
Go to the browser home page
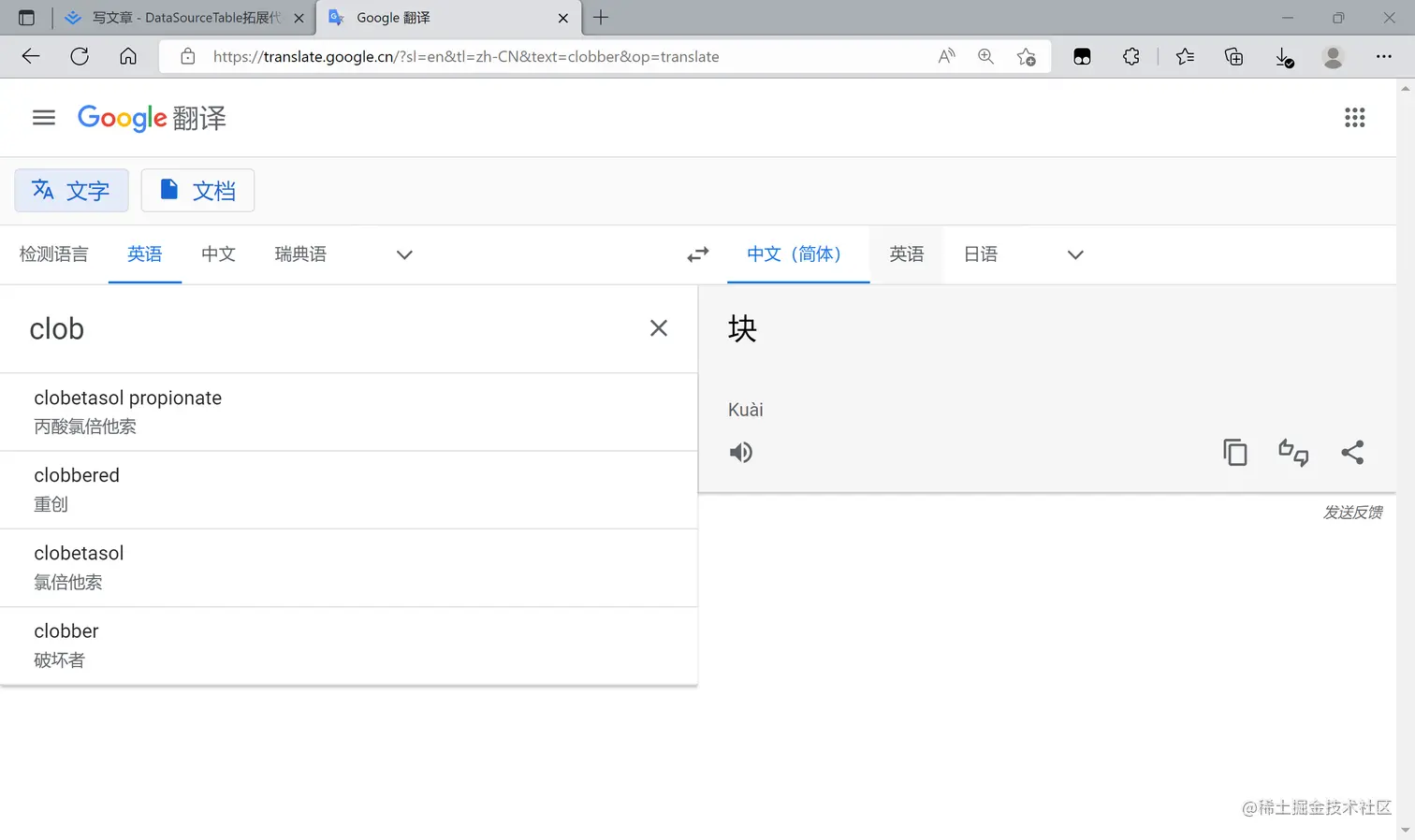[x=128, y=56]
